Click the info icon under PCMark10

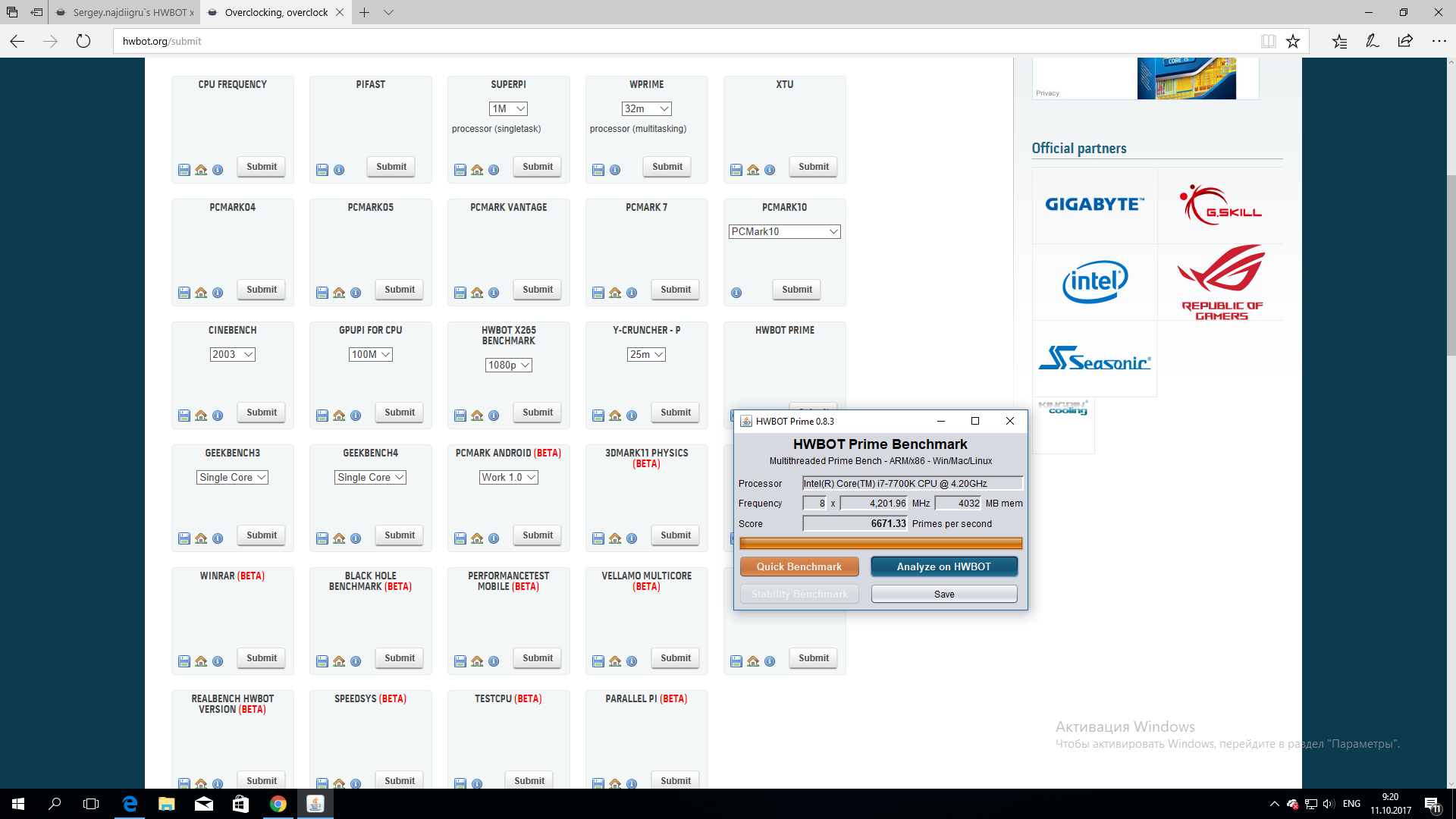tap(736, 293)
